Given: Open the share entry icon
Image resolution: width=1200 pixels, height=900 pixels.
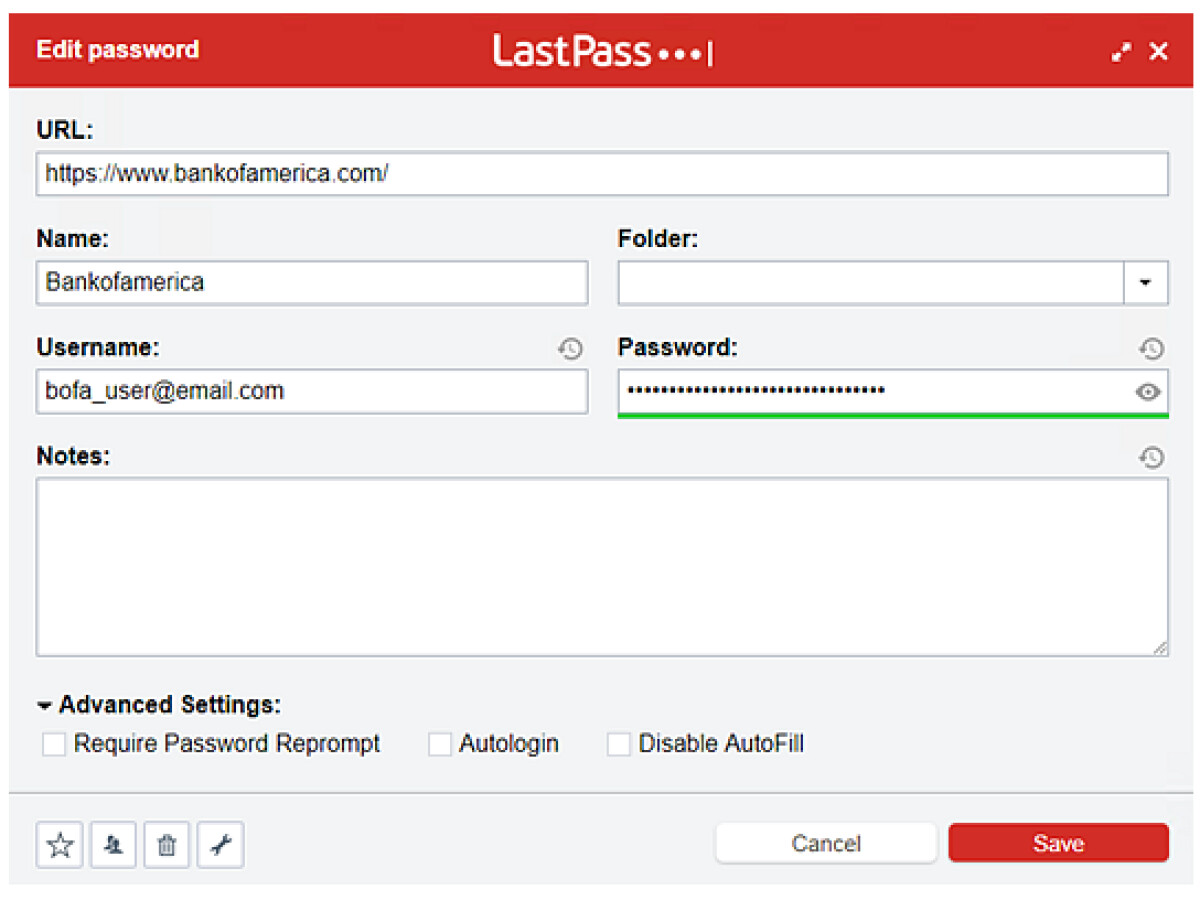Looking at the screenshot, I should [113, 845].
